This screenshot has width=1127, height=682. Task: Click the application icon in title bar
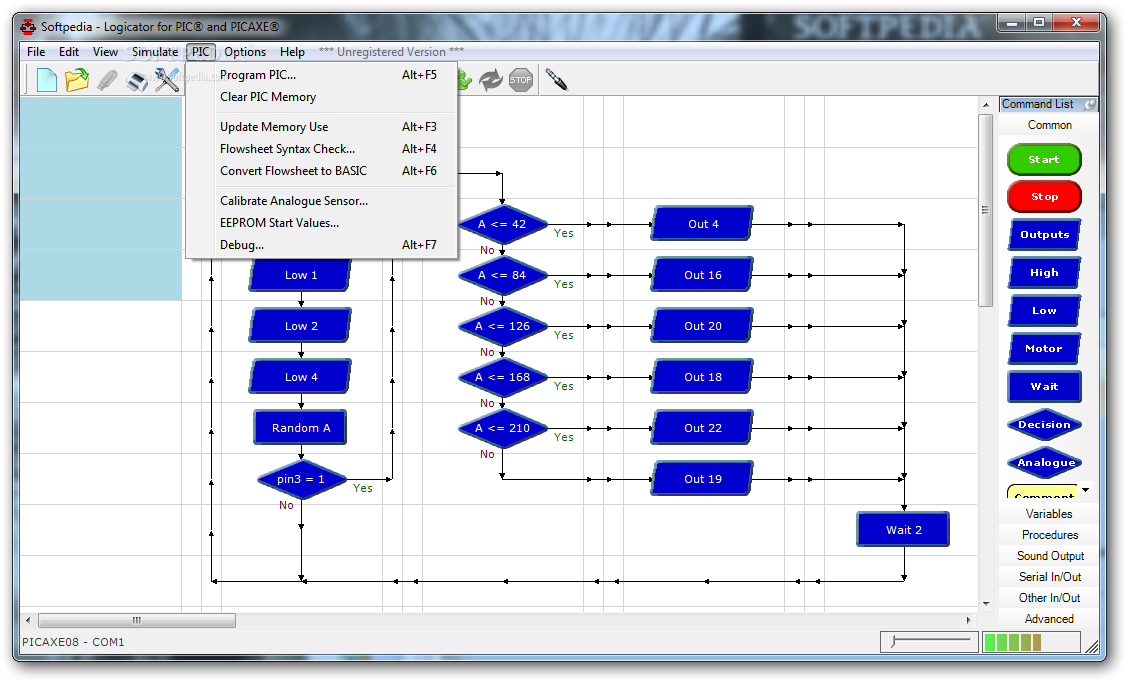pyautogui.click(x=27, y=27)
